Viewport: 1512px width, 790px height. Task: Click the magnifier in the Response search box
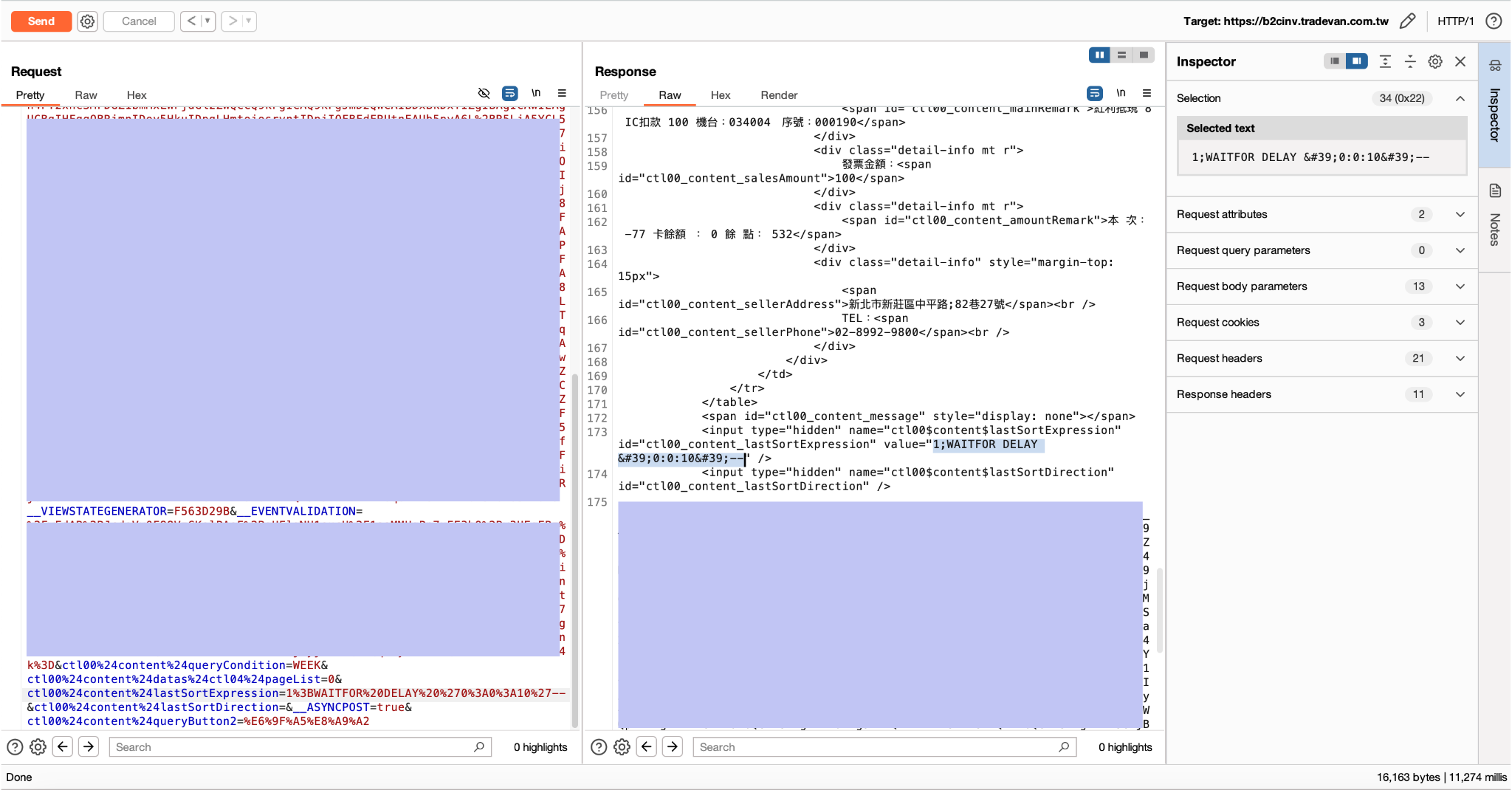(x=1064, y=747)
